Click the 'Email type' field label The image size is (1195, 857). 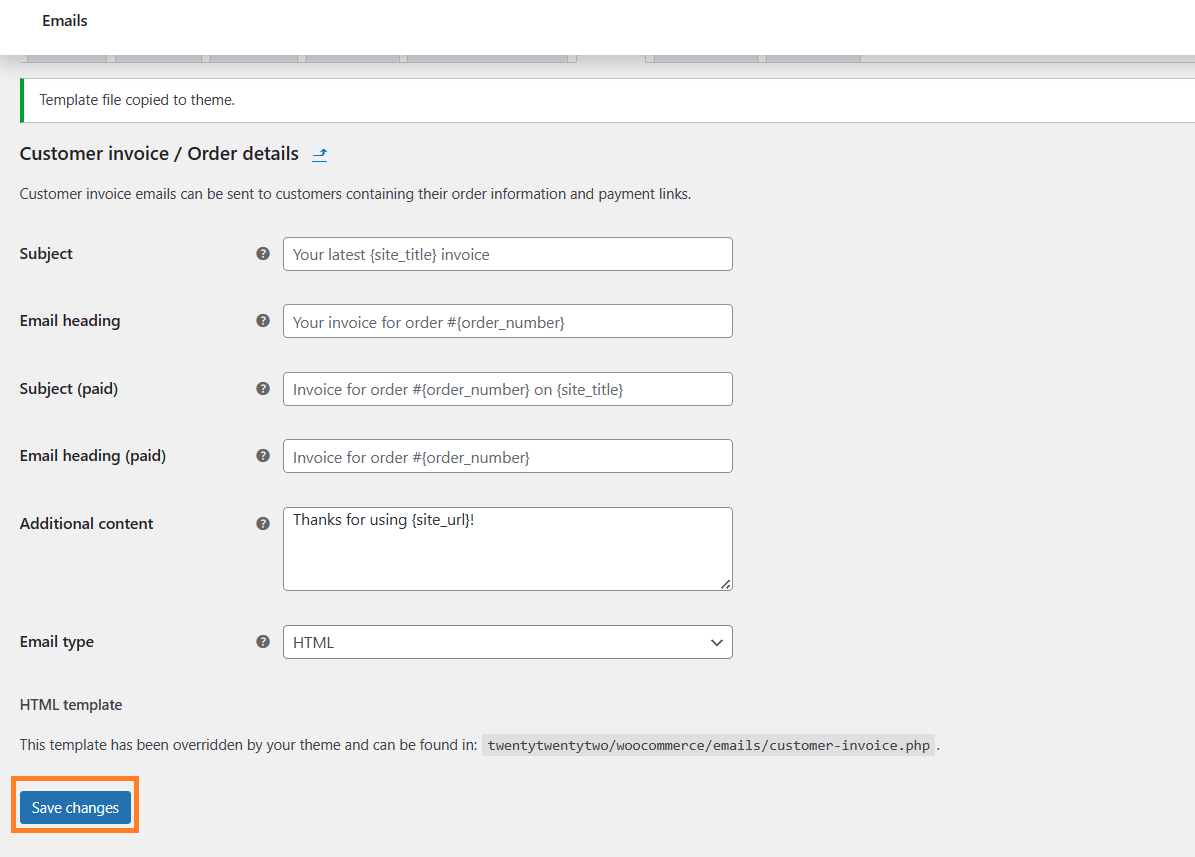57,642
